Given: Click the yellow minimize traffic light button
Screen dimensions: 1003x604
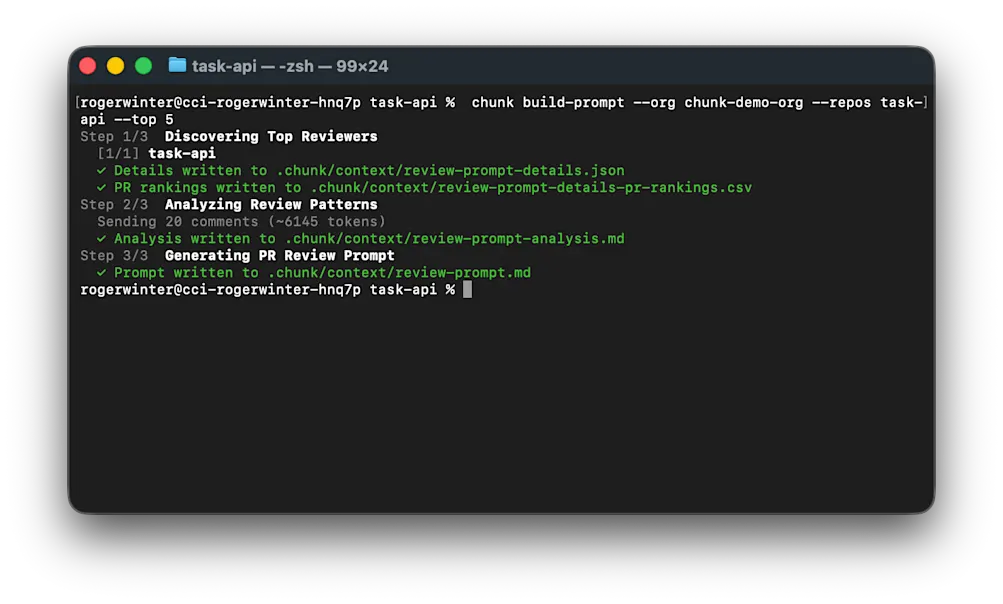Looking at the screenshot, I should click(115, 64).
